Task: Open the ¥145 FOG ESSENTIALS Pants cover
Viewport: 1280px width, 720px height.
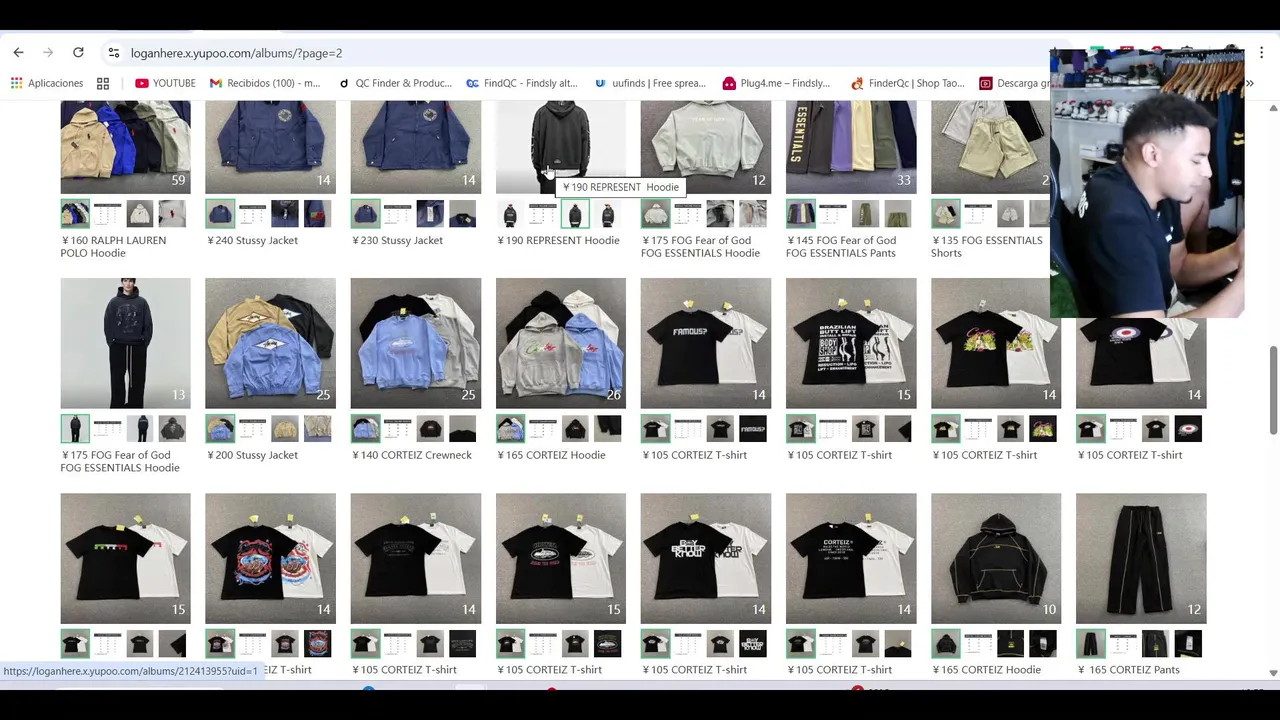Action: pyautogui.click(x=851, y=147)
